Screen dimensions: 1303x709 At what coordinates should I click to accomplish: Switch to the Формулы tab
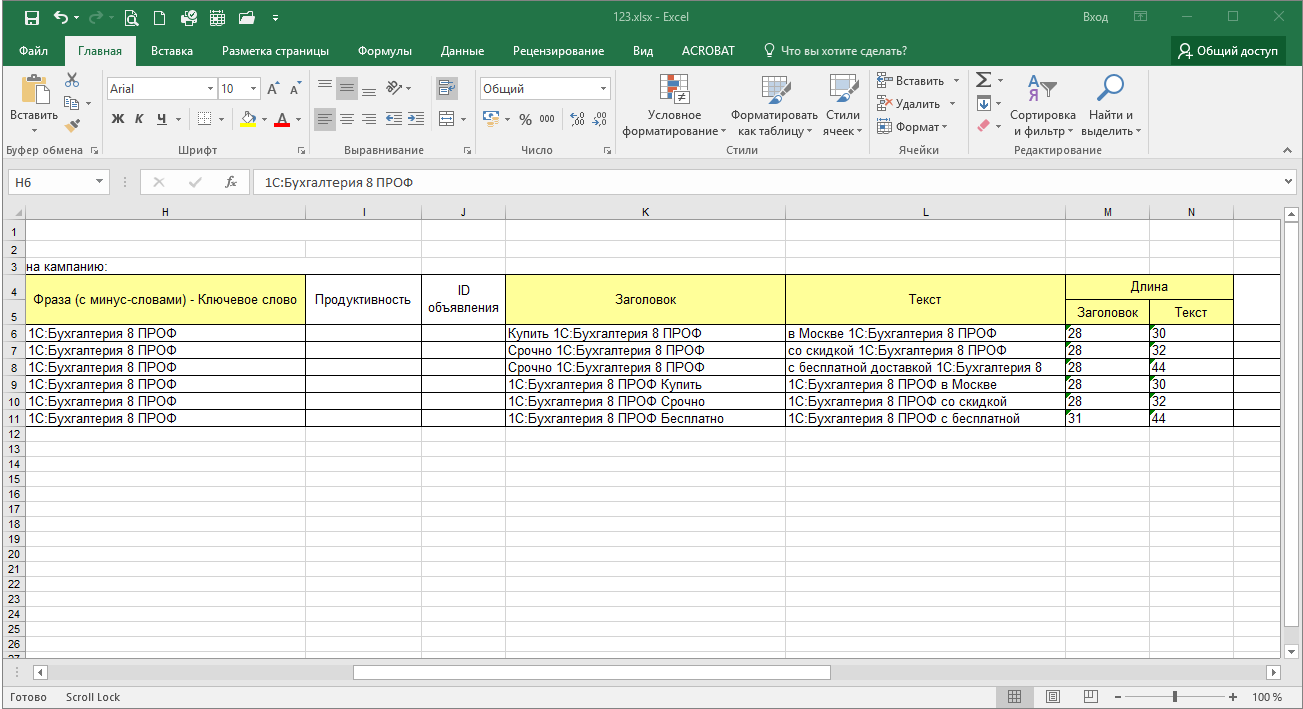(384, 51)
